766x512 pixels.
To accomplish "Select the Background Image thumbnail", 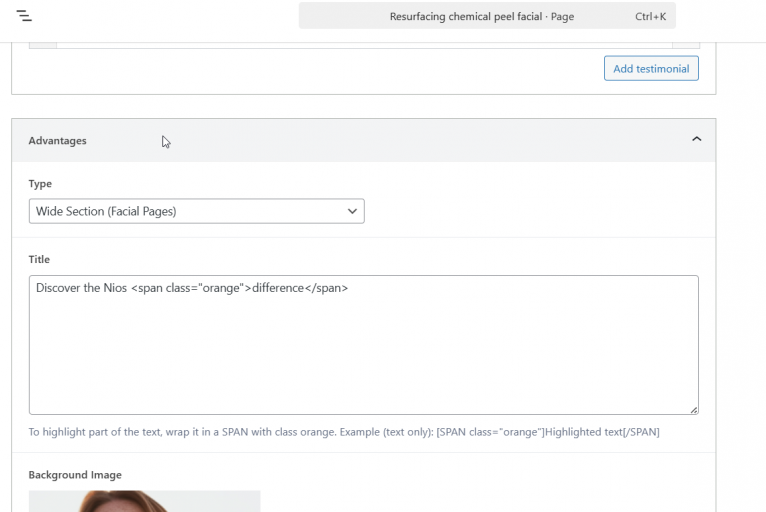I will point(145,501).
